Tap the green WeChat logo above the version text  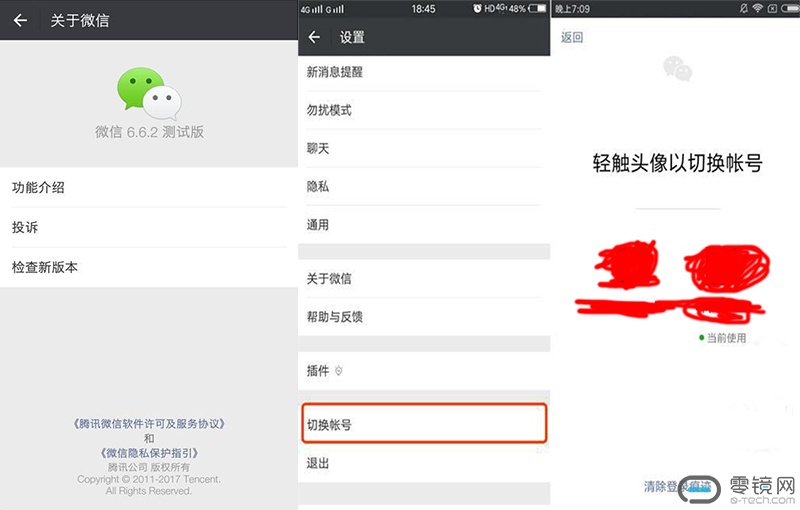point(149,93)
